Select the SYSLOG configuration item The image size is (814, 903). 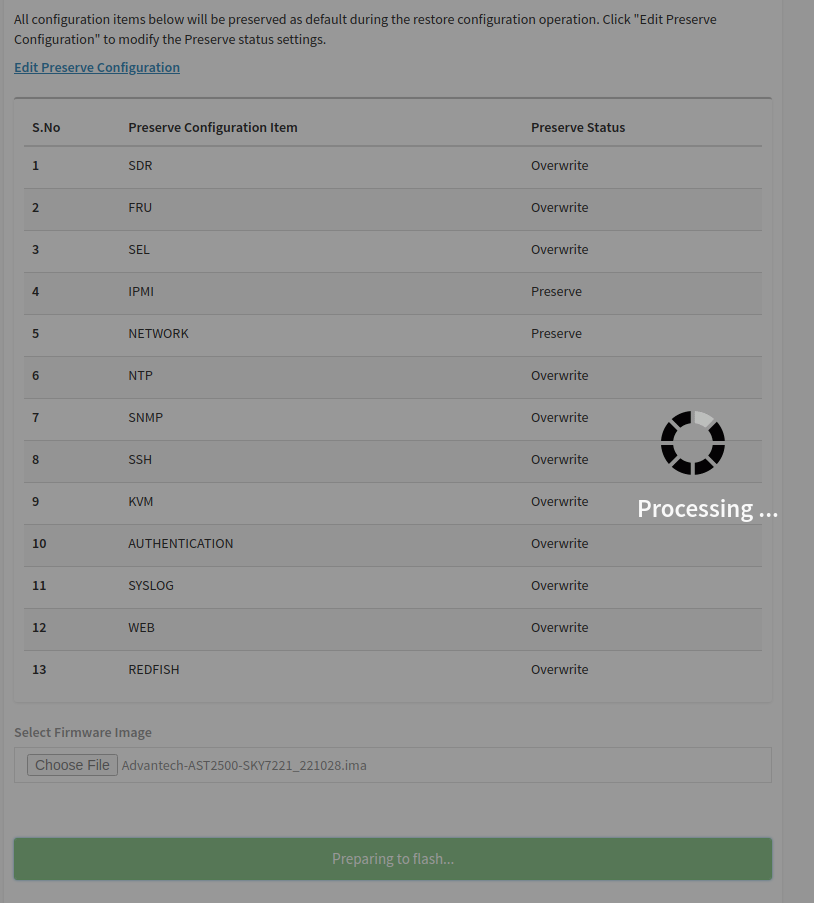tap(151, 586)
